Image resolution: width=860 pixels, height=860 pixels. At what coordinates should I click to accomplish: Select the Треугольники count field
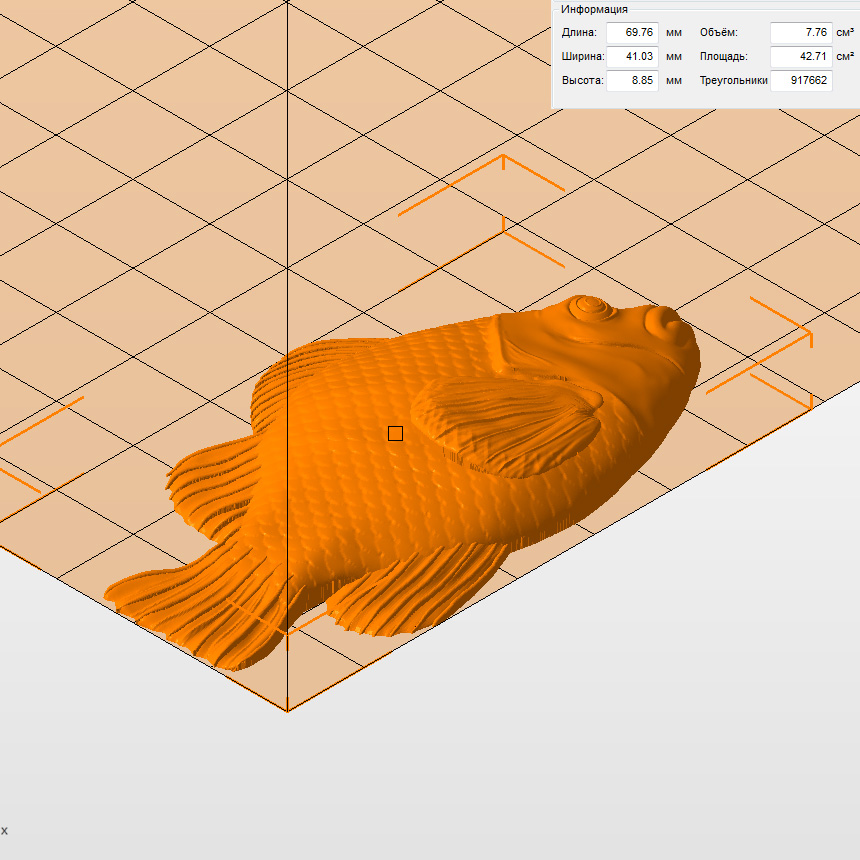[801, 80]
